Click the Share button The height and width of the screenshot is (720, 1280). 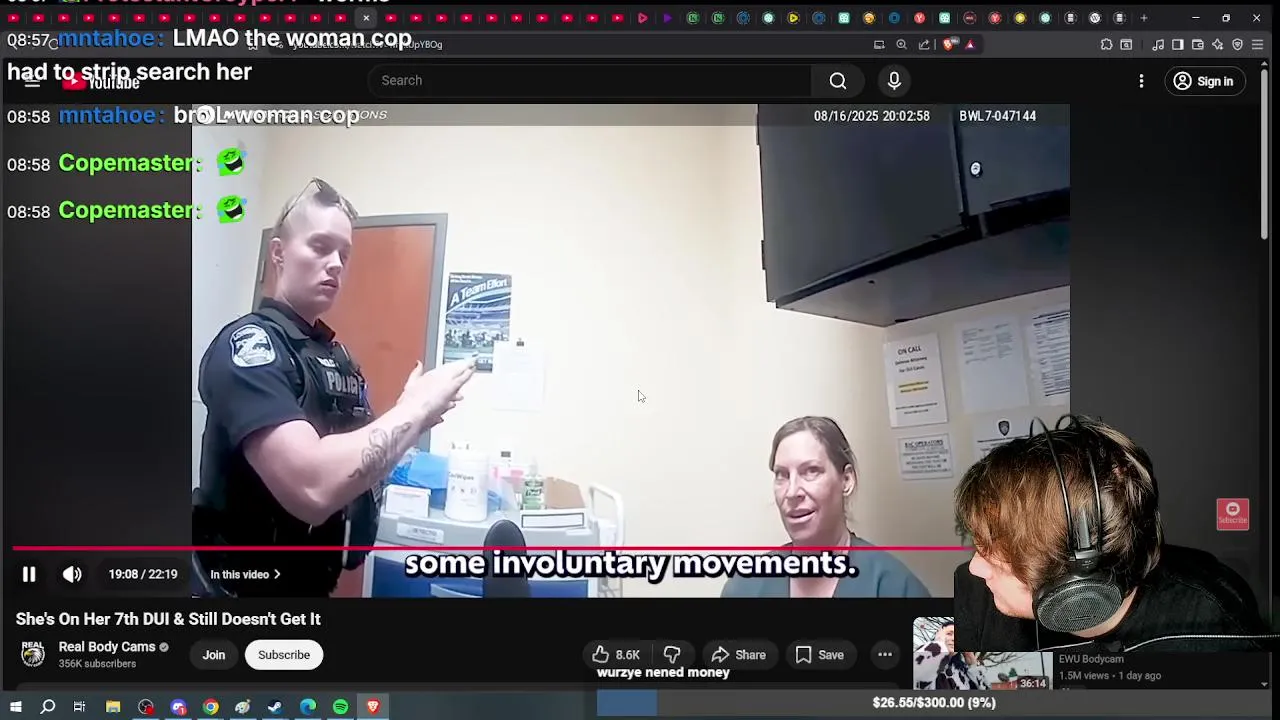tap(738, 655)
